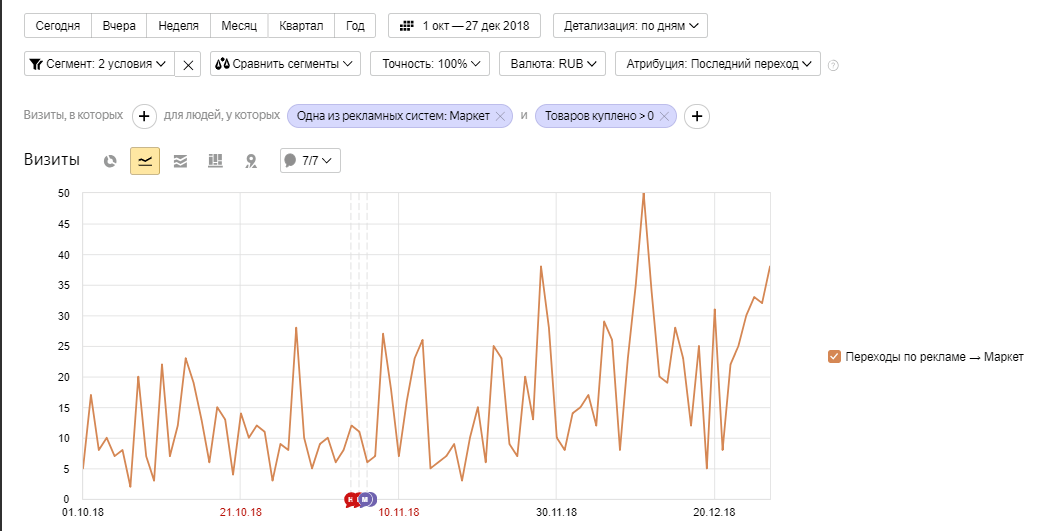Select the 'Неделя' period tab
Viewport: 1037px width, 531px height.
(x=178, y=25)
